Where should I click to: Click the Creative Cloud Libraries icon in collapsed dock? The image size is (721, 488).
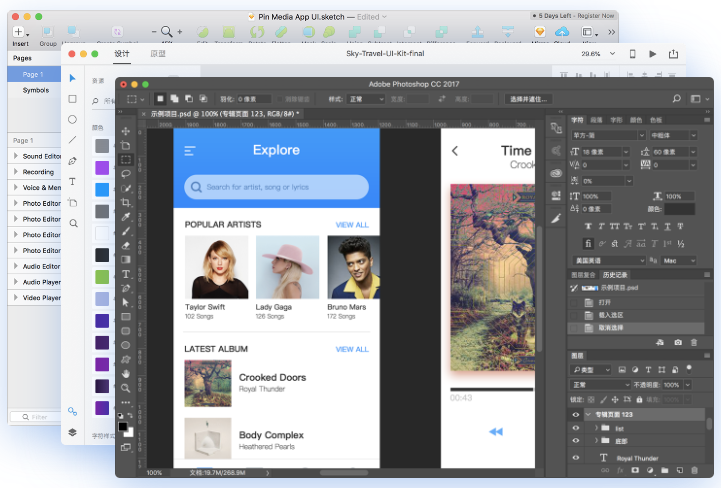pos(556,173)
